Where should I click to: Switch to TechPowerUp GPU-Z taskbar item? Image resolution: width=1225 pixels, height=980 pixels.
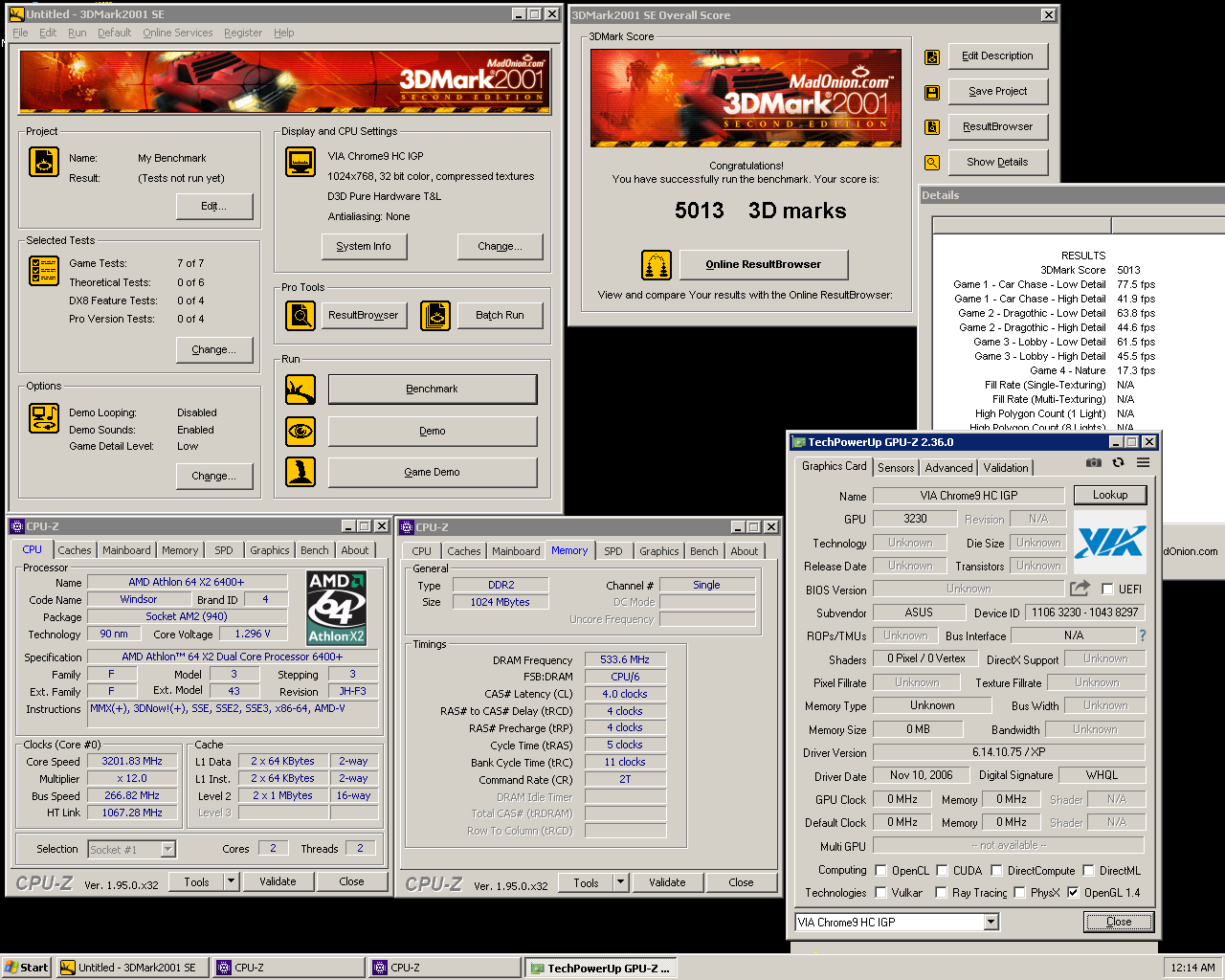pyautogui.click(x=601, y=968)
